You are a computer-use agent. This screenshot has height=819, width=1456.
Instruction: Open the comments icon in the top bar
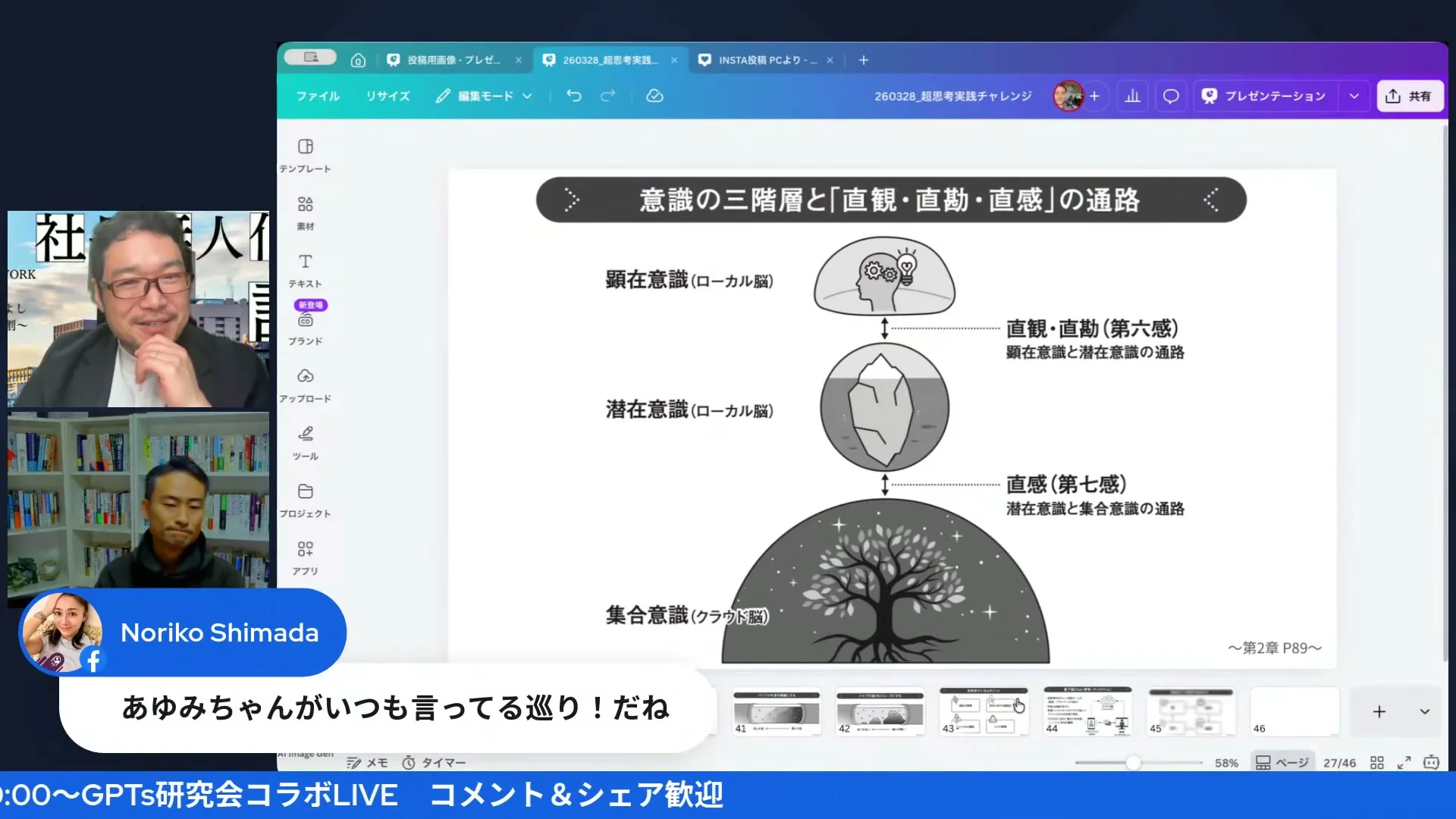[1170, 96]
